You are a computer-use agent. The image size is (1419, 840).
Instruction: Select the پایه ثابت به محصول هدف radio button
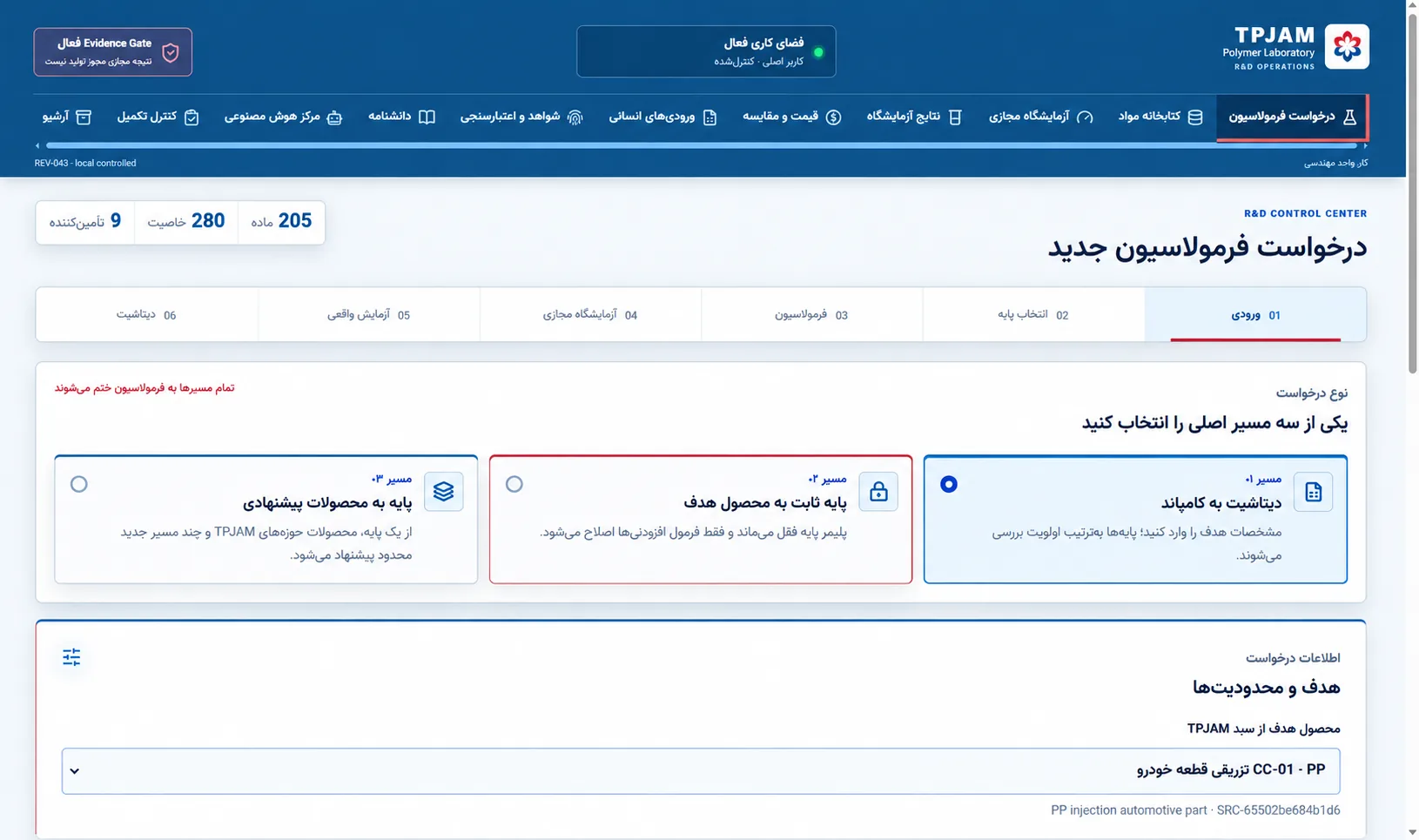point(514,484)
